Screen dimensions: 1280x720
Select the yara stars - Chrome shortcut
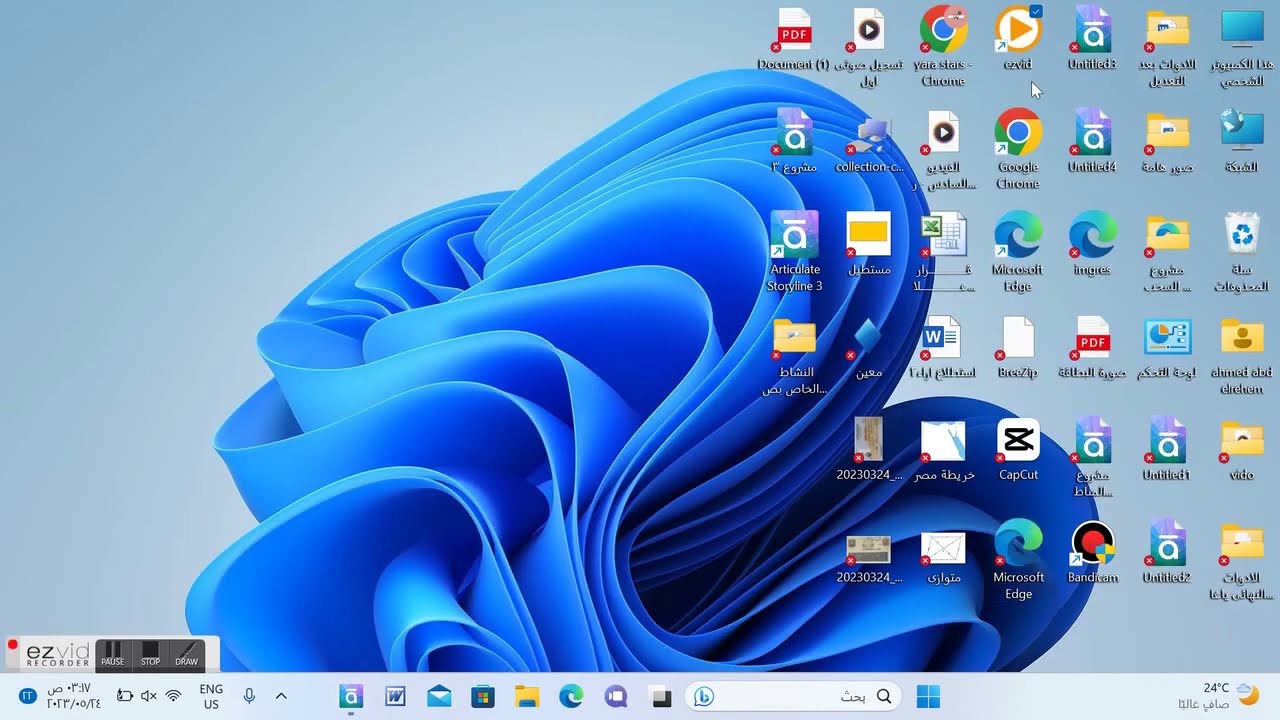(x=943, y=48)
